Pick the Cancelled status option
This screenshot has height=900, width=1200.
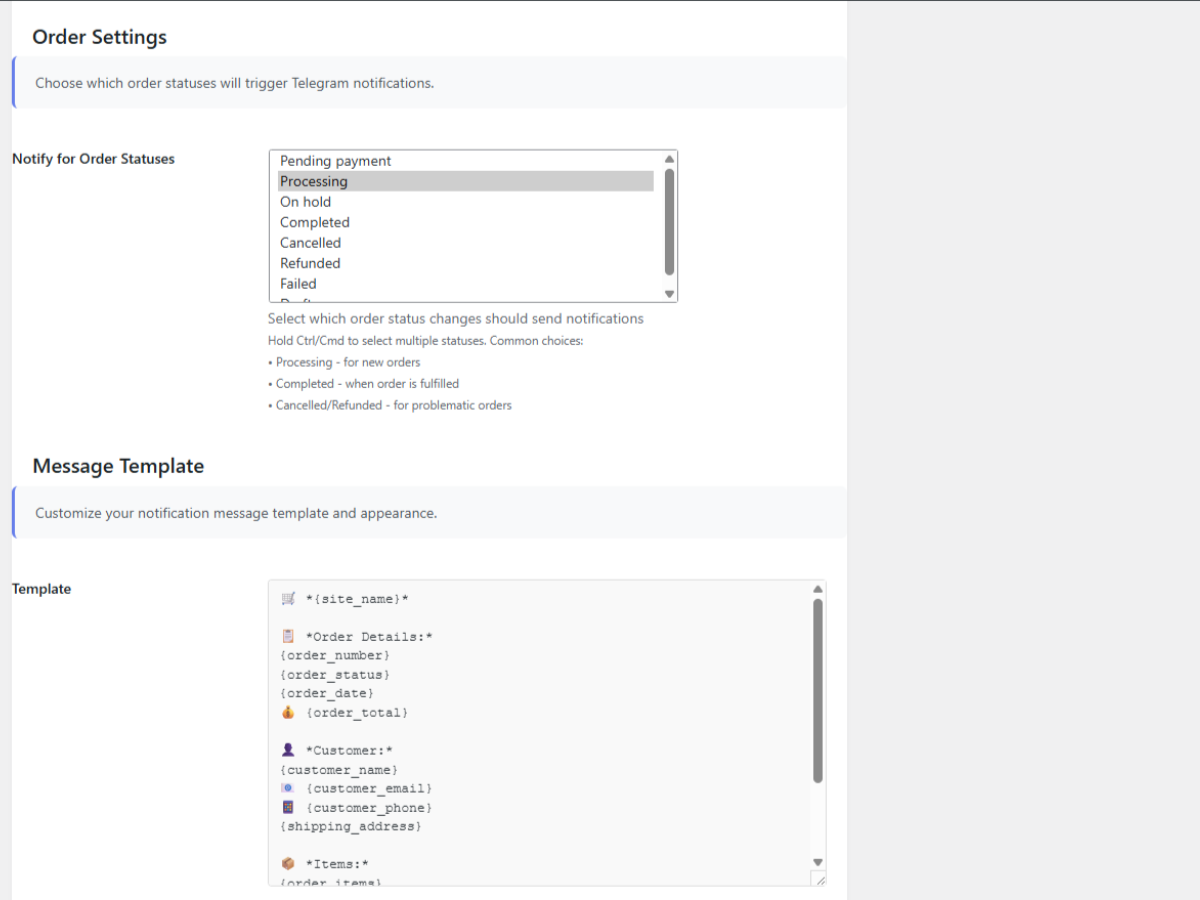click(x=310, y=243)
